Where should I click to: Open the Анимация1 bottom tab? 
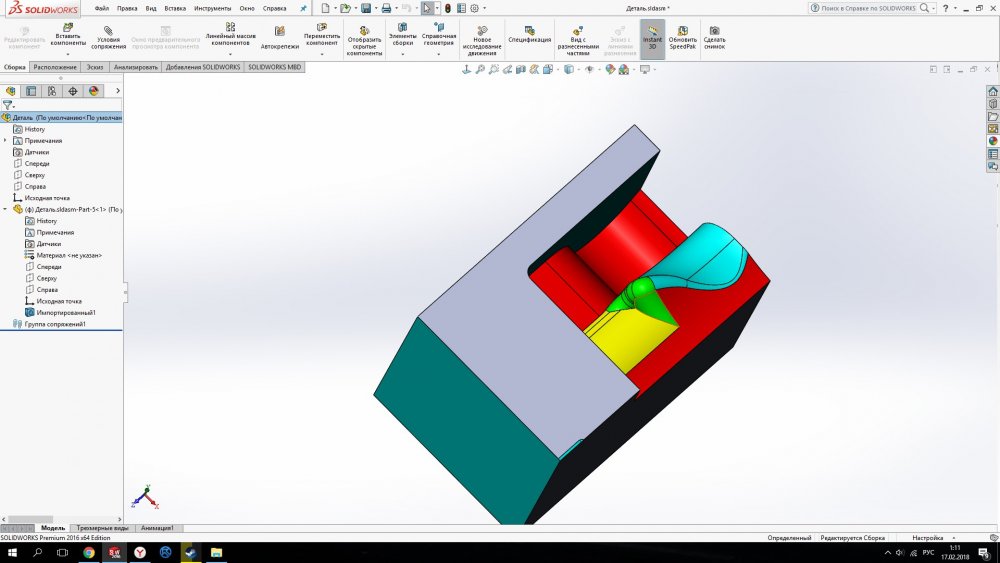click(157, 528)
